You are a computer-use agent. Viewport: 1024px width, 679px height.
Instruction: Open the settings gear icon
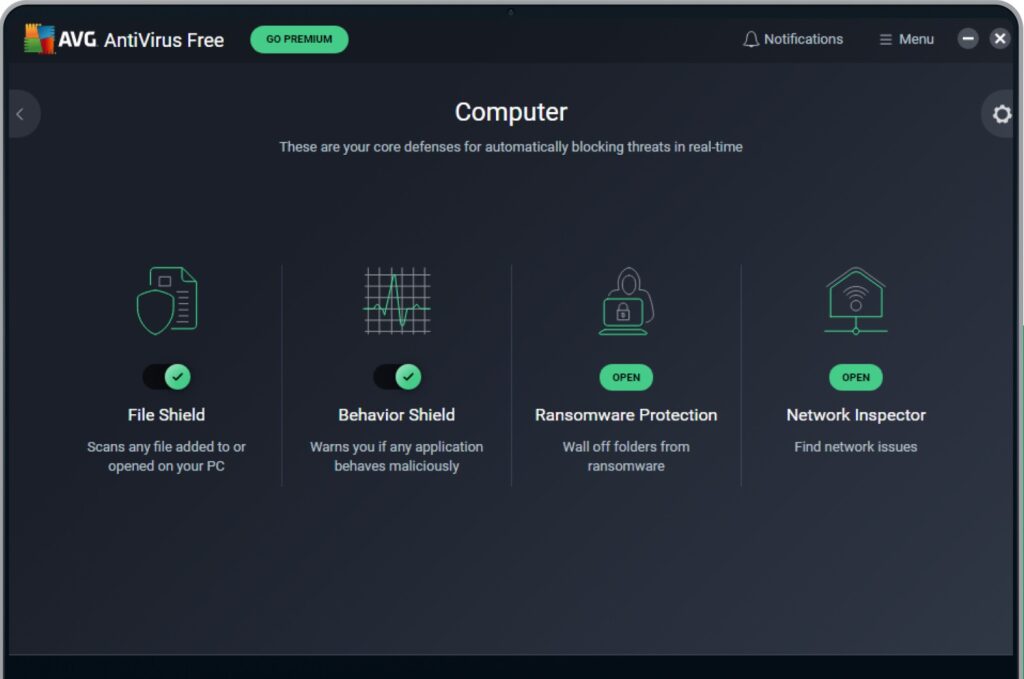[x=1001, y=114]
